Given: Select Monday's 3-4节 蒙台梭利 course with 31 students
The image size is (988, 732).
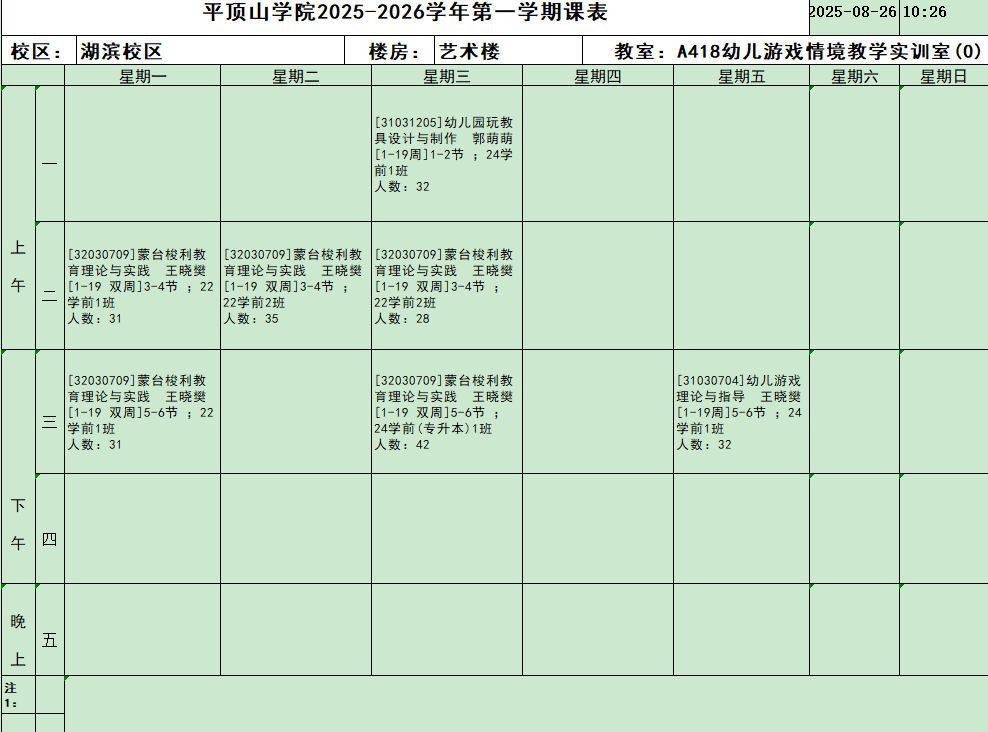Looking at the screenshot, I should (141, 286).
